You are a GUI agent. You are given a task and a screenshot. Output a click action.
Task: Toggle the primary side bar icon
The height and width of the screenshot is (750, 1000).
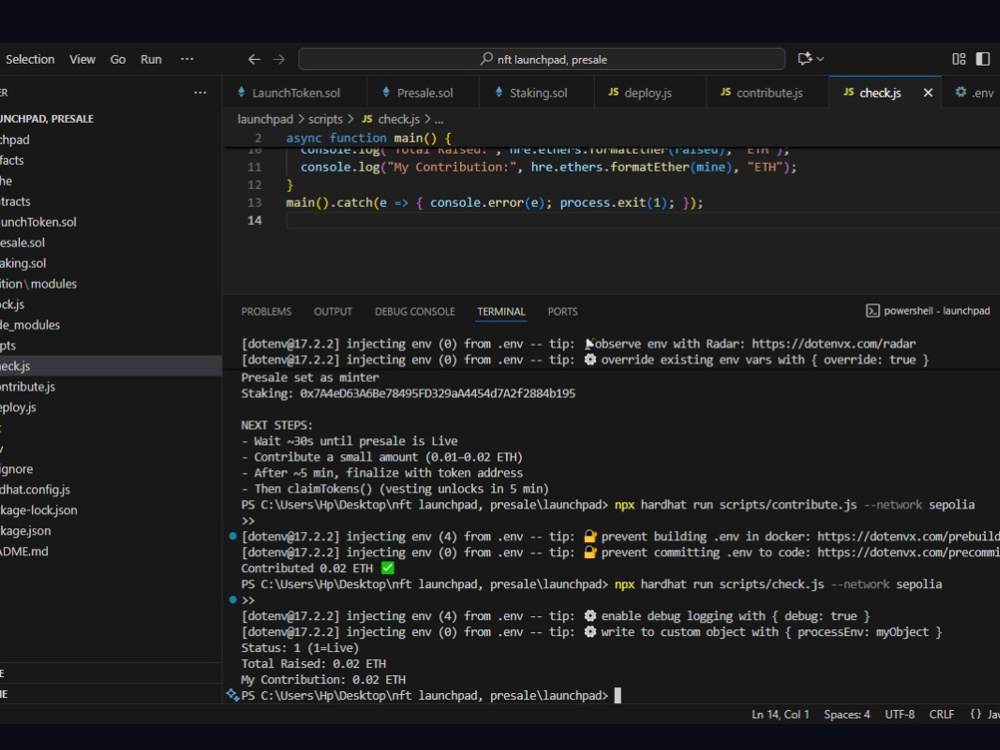point(983,59)
